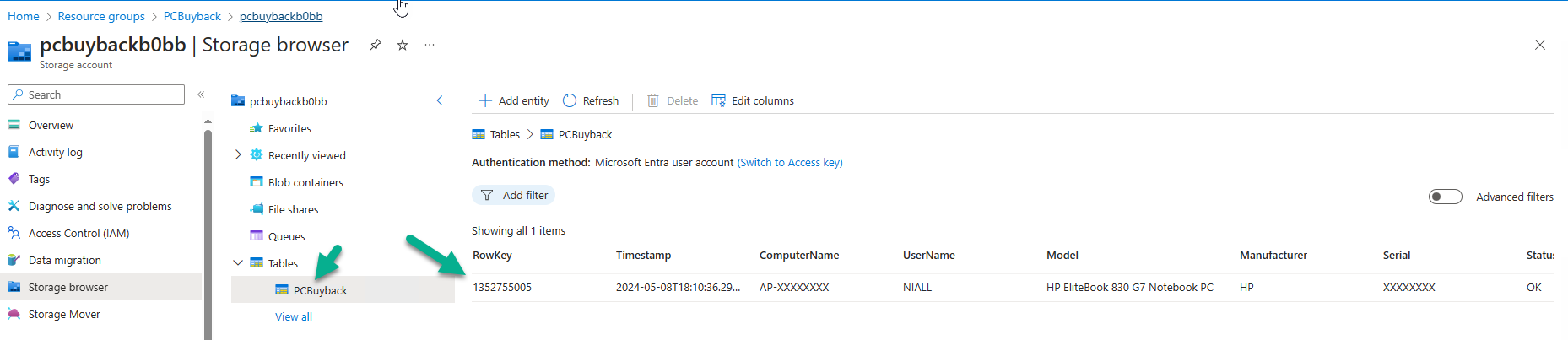This screenshot has height=340, width=1568.
Task: Sort by Timestamp column header
Action: 643,255
